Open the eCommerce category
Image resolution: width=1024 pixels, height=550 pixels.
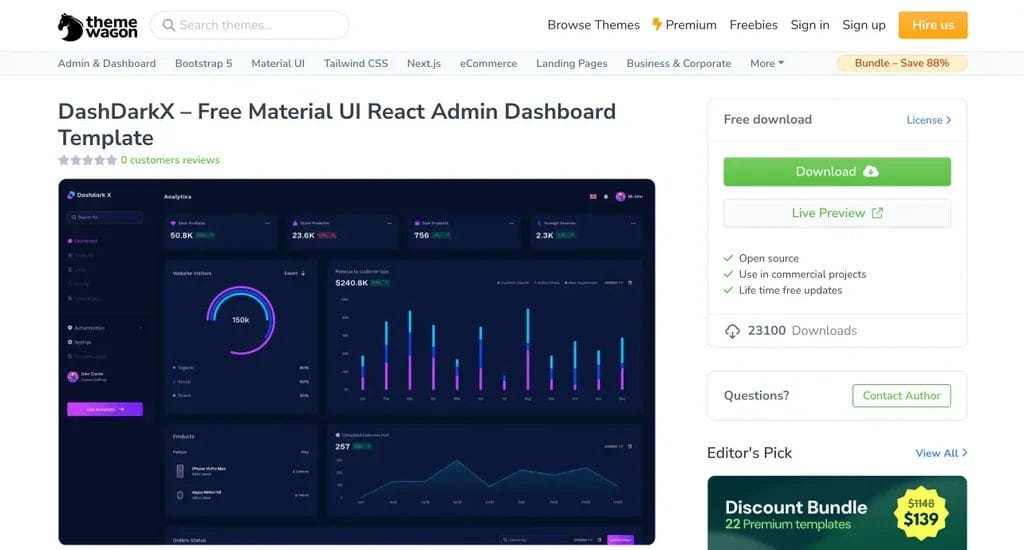[488, 63]
